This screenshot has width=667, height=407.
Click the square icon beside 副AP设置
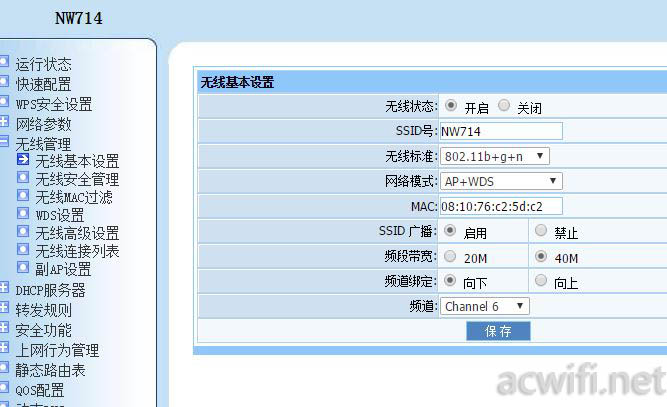23,267
